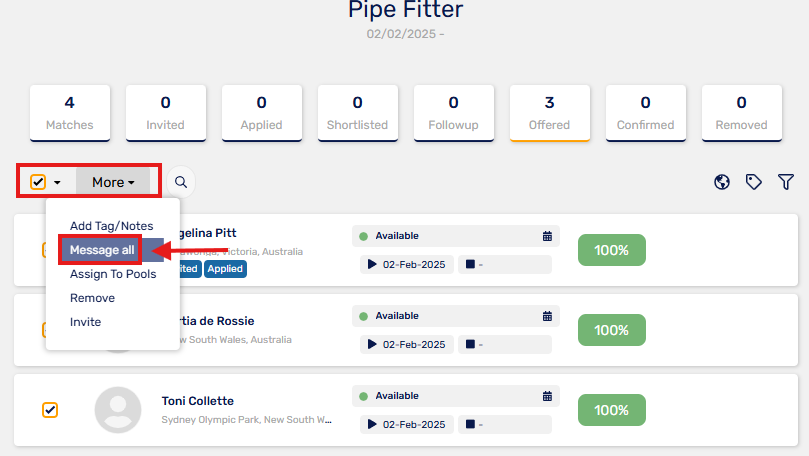The image size is (809, 456).
Task: Open the filter funnel icon
Action: point(786,182)
